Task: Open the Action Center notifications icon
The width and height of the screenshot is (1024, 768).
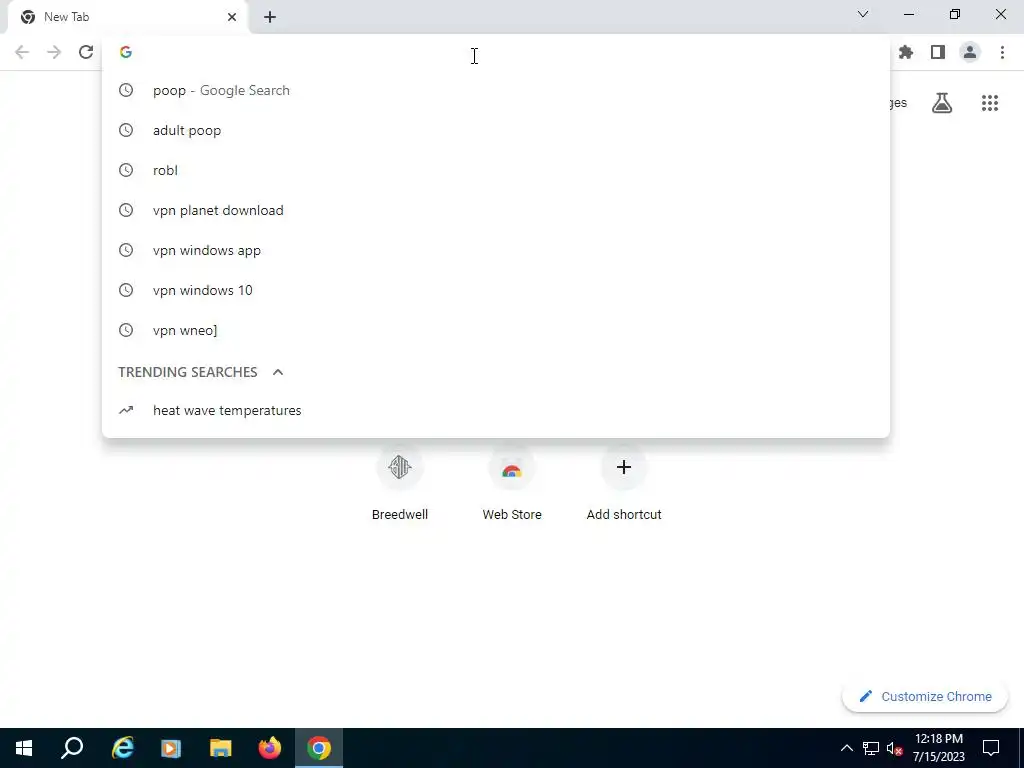Action: tap(991, 748)
